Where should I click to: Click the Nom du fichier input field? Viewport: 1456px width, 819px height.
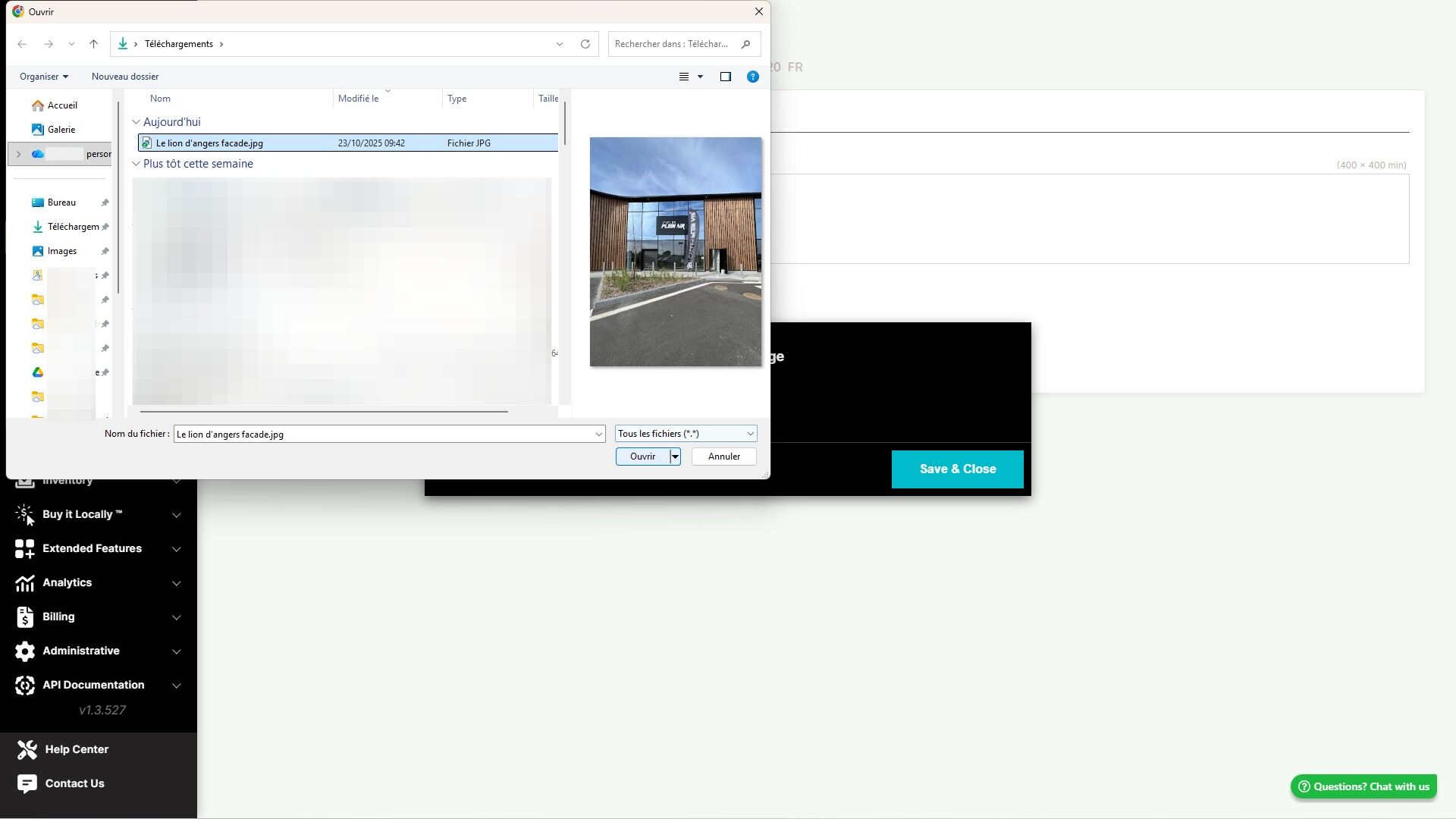click(383, 435)
